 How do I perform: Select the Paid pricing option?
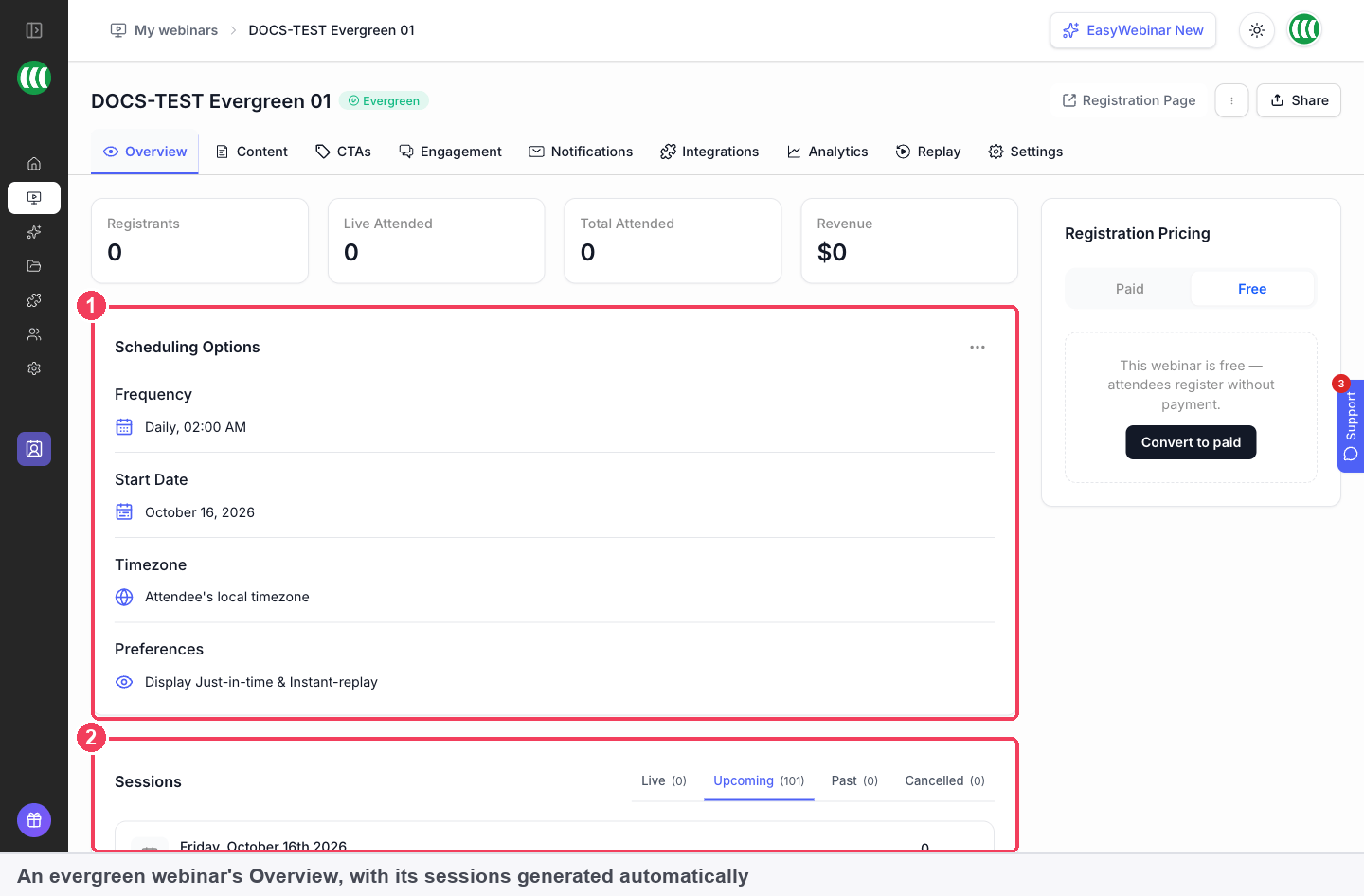pyautogui.click(x=1129, y=289)
